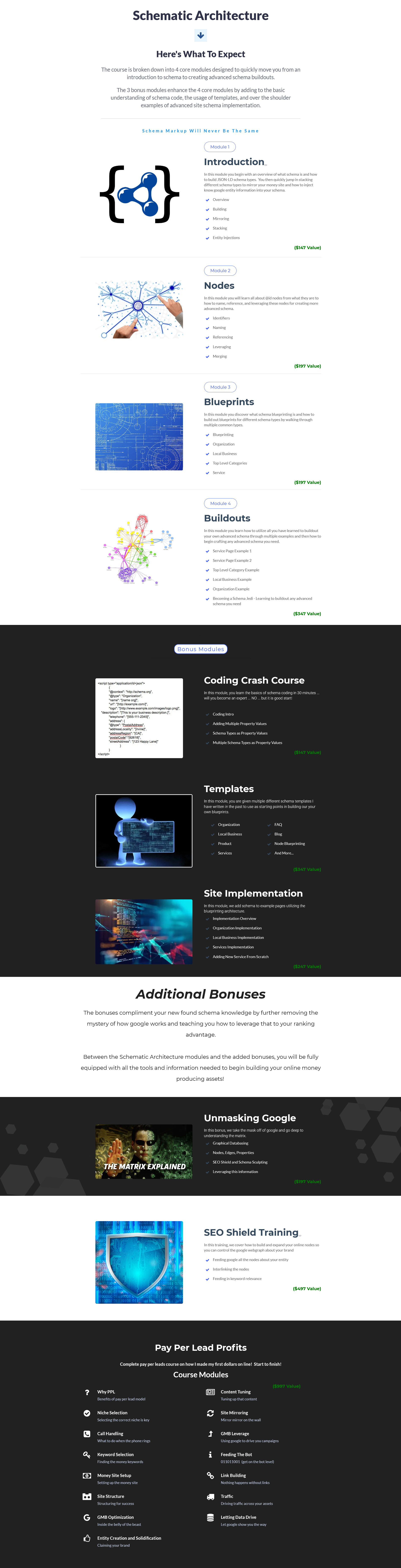Click the Module 3 pill button
401x1568 pixels.
point(220,387)
